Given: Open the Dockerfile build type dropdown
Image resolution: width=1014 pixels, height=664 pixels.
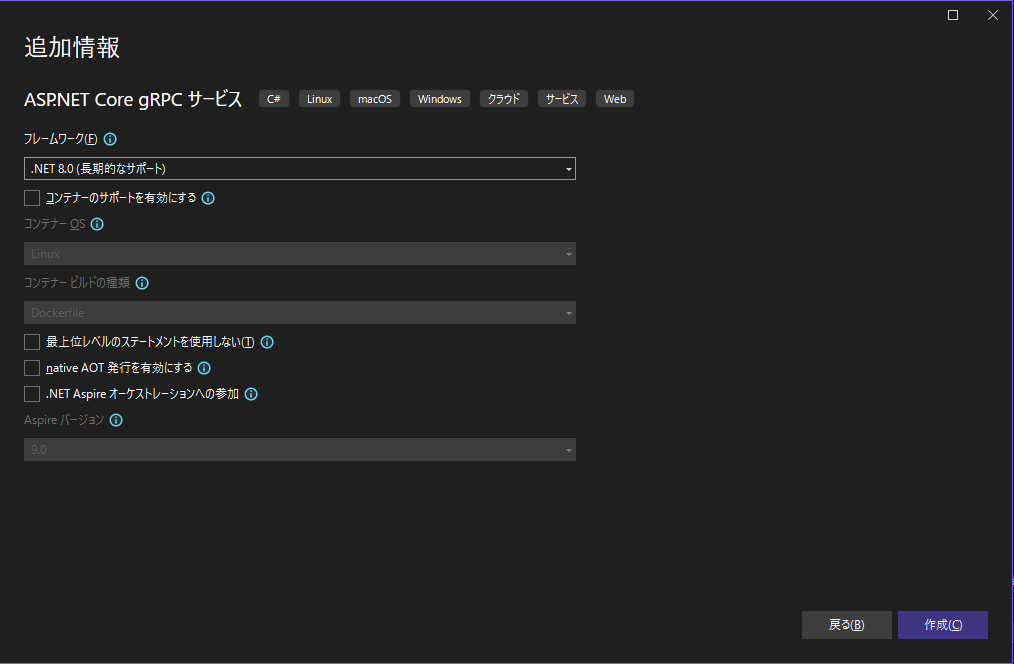Looking at the screenshot, I should click(x=299, y=313).
